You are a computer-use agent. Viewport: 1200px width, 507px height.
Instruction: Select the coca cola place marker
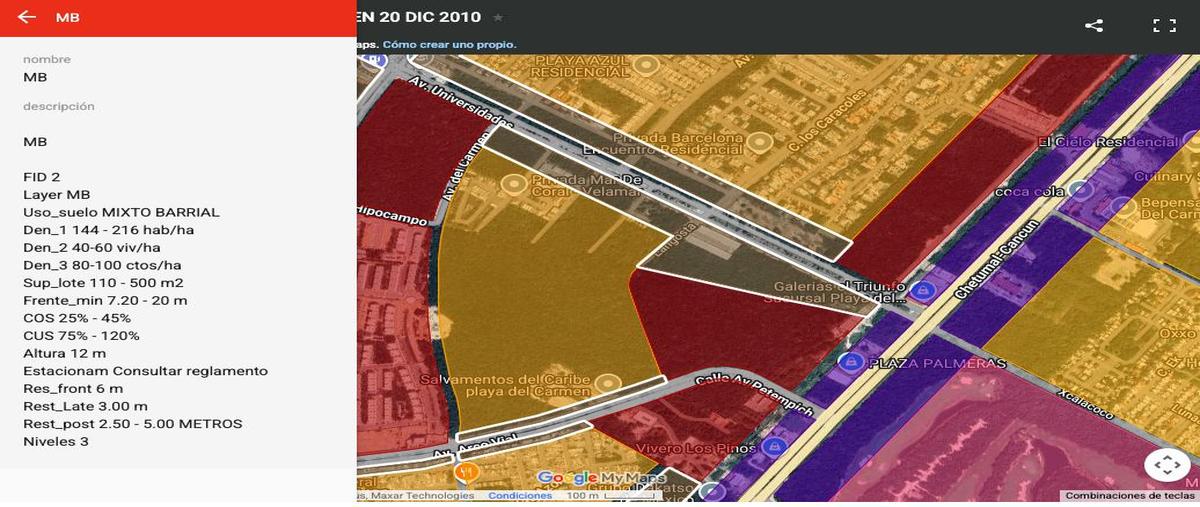click(x=1079, y=189)
